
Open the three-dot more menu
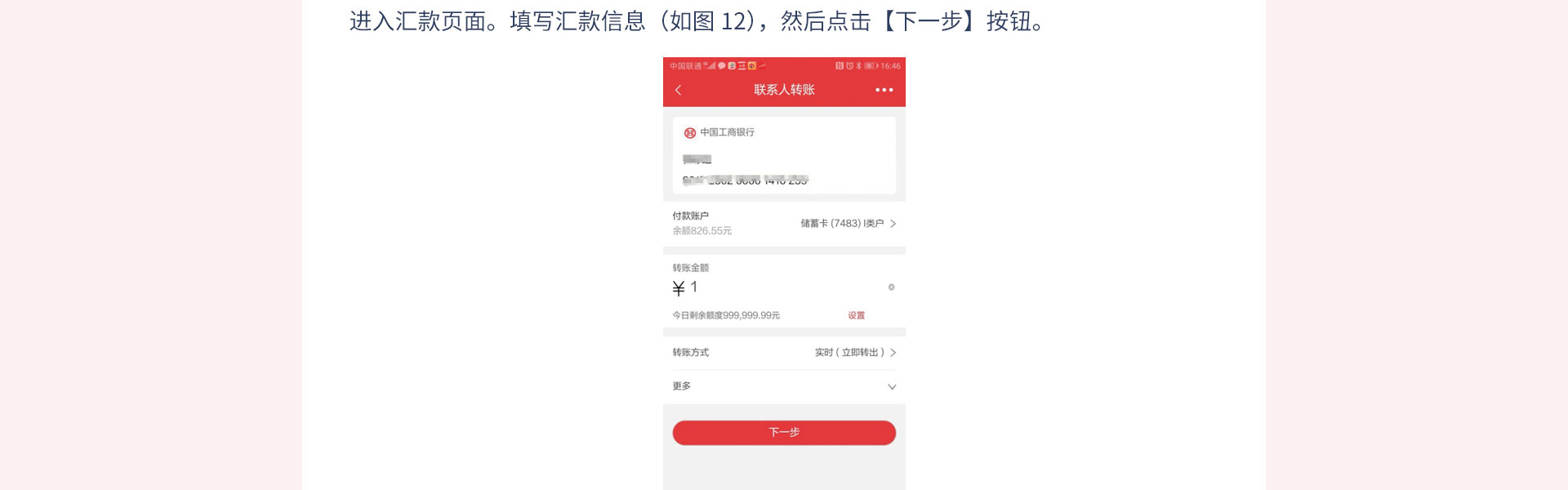(x=884, y=90)
